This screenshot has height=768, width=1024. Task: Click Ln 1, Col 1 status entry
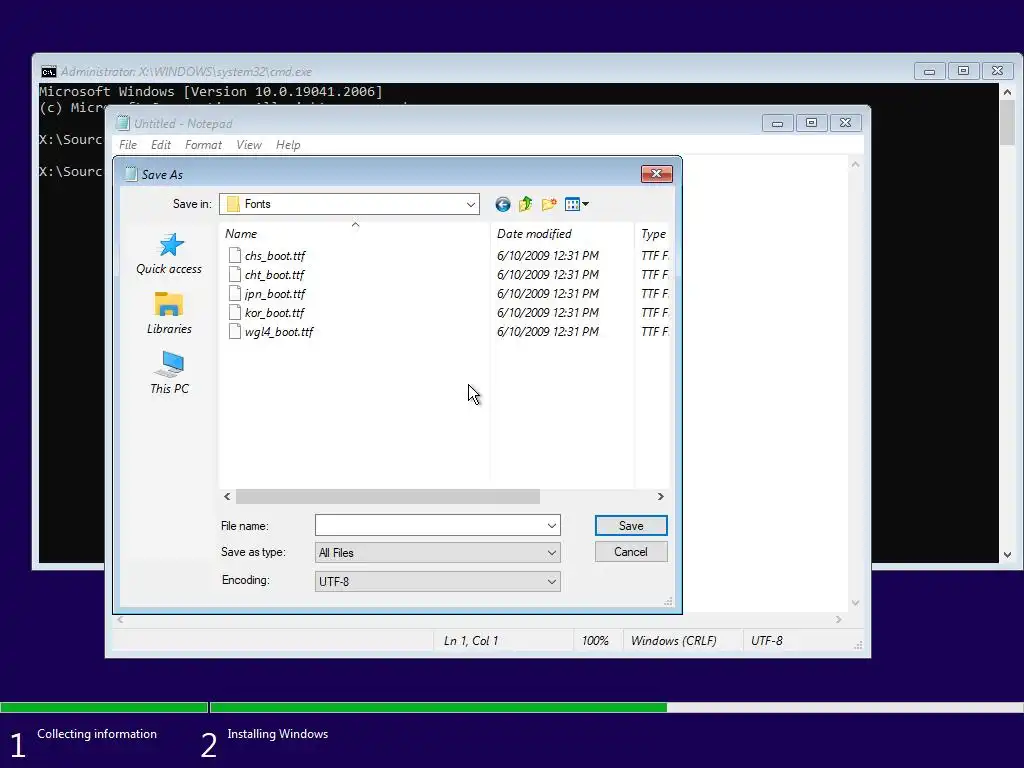click(471, 641)
